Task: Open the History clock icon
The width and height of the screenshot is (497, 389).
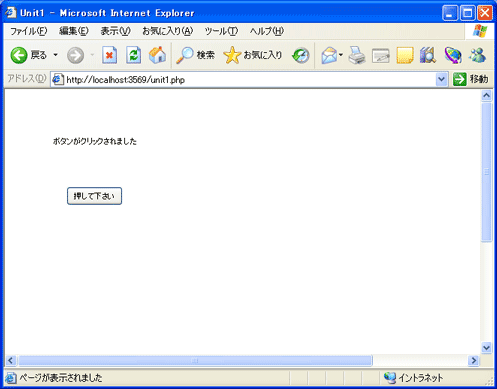Action: coord(300,55)
